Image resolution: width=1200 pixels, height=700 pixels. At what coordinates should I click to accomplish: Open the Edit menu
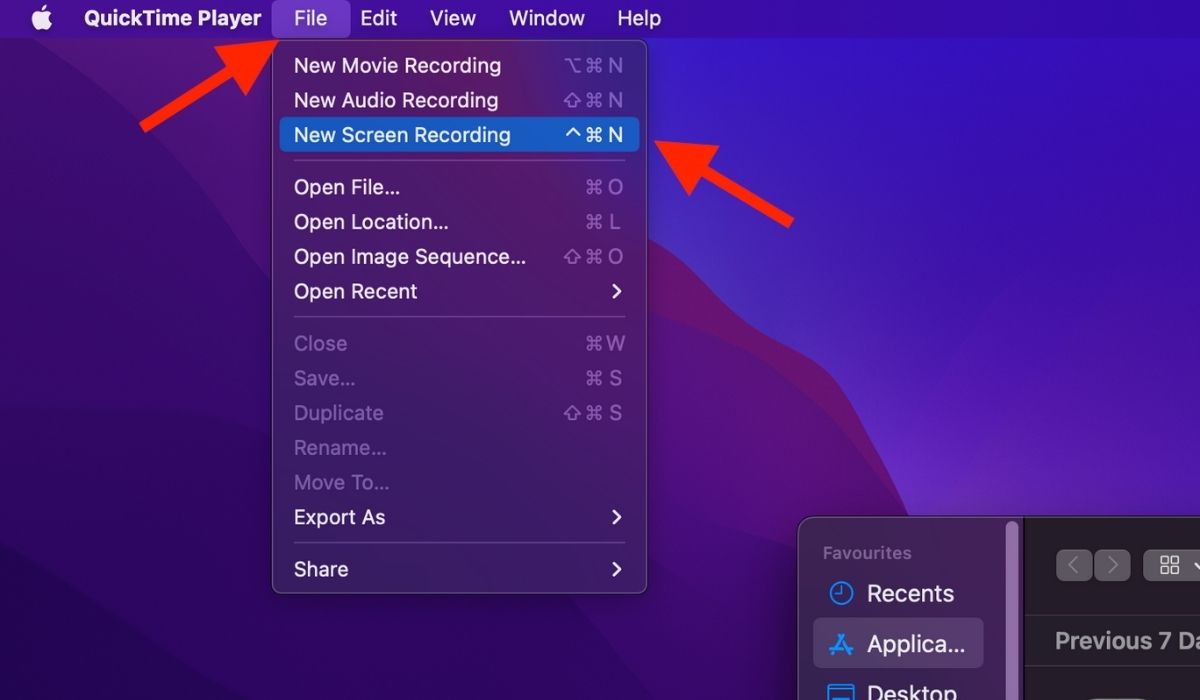[x=378, y=17]
